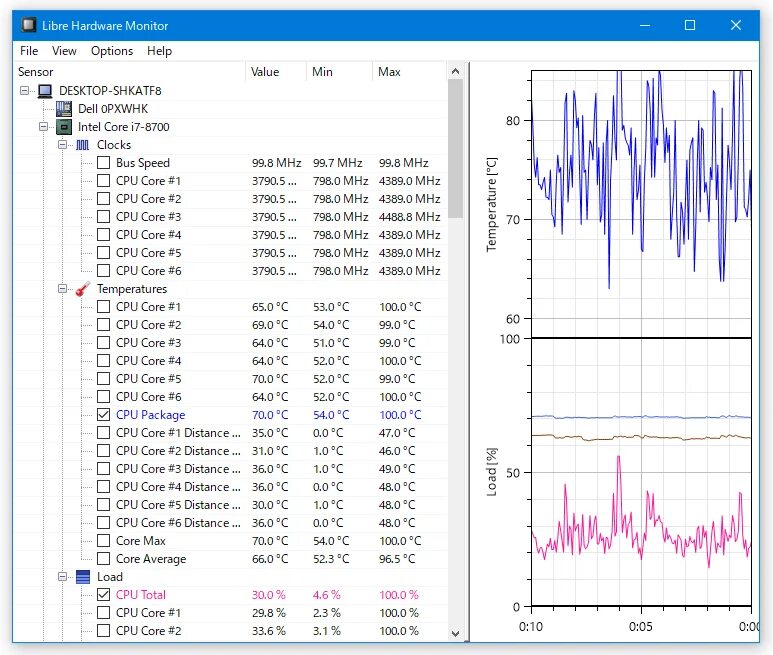Click the scroll up arrow of sensor list

456,71
